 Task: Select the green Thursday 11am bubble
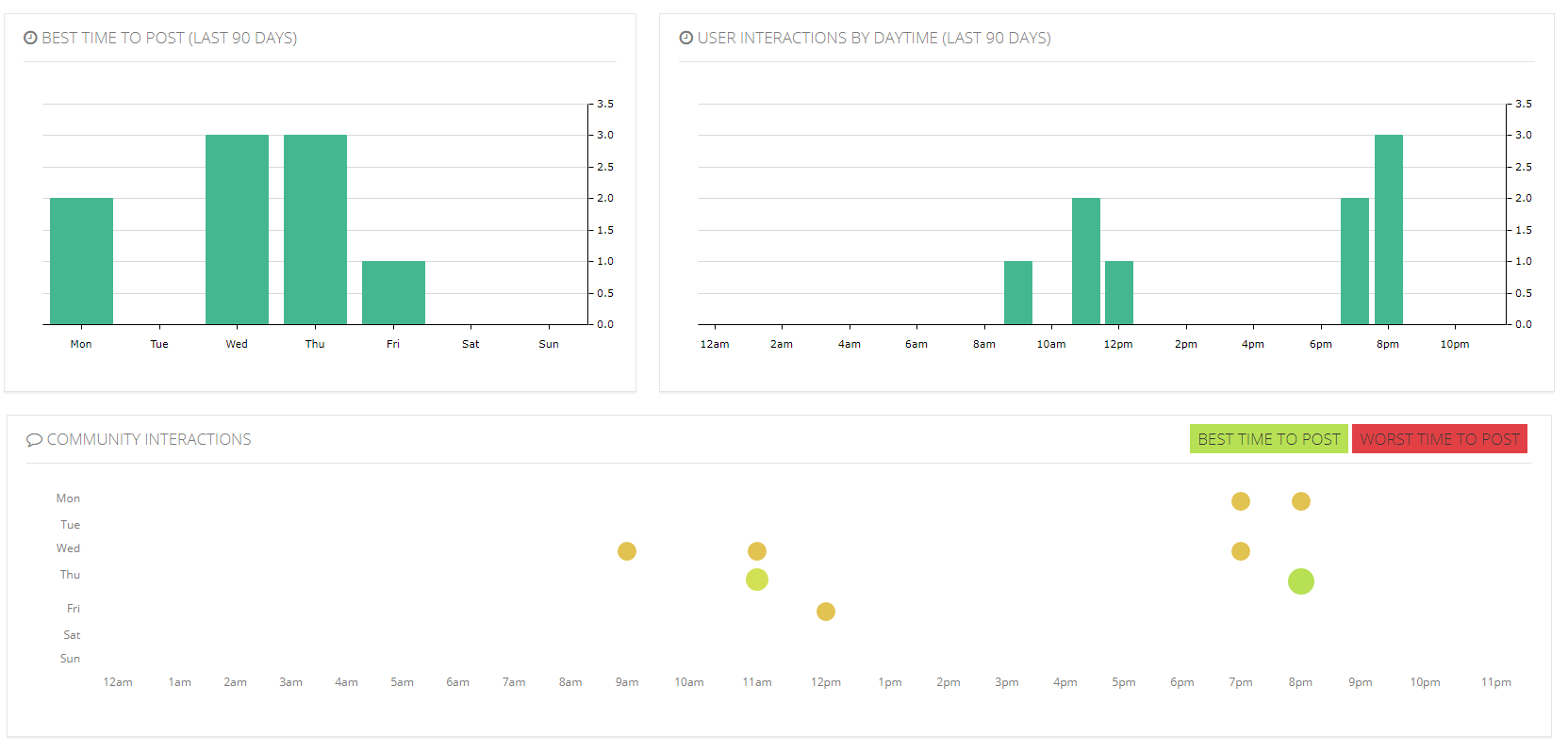[756, 580]
